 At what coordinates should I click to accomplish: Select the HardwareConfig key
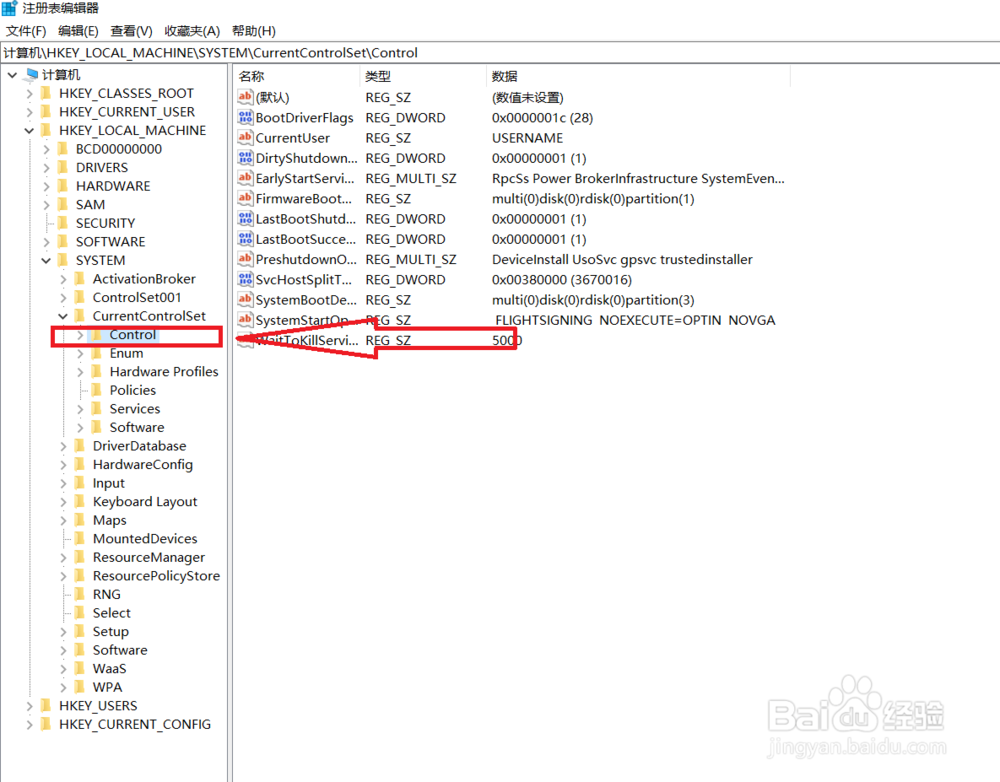143,464
